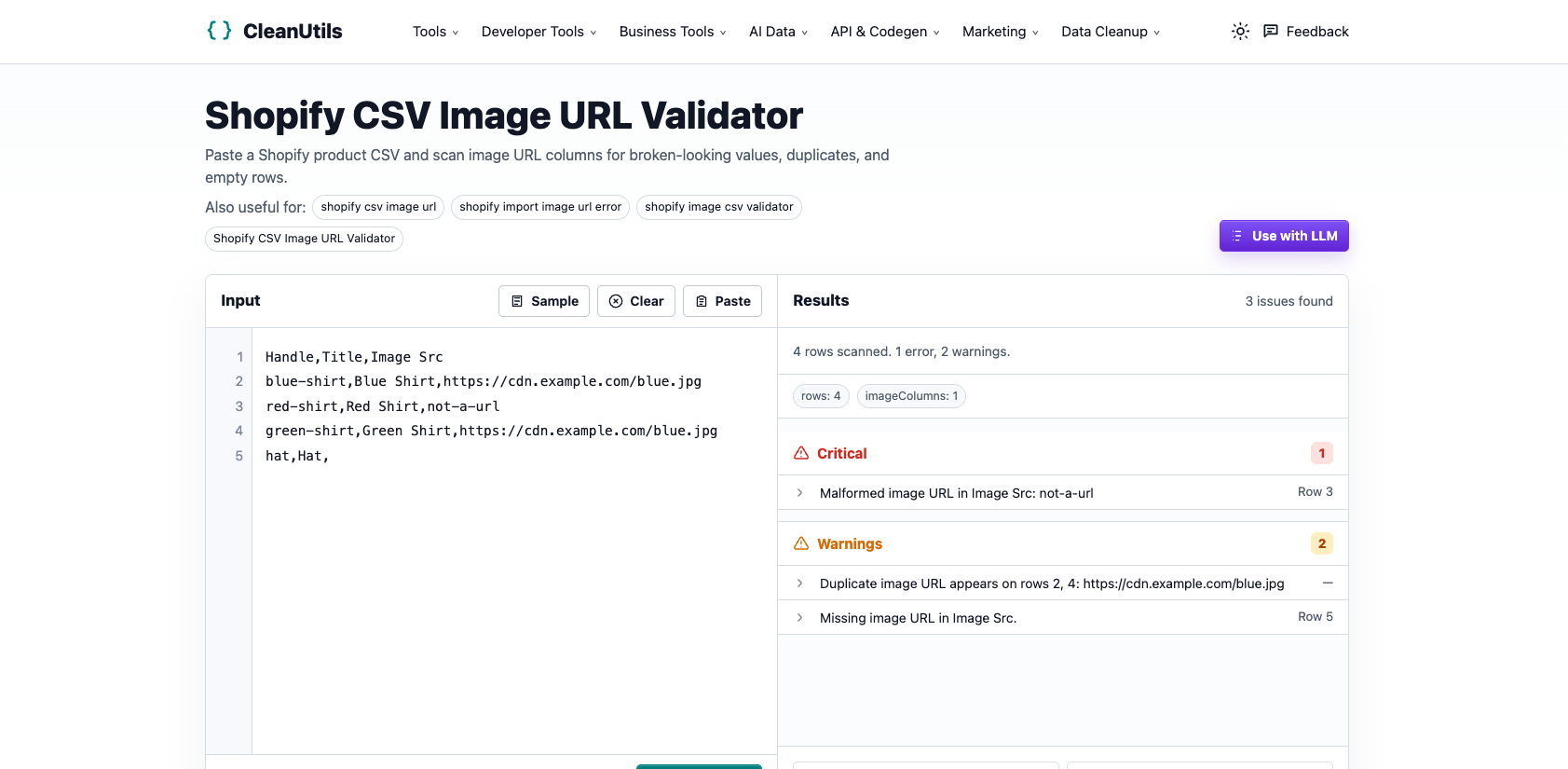Expand the Malformed image URL issue
1568x769 pixels.
pos(1063,492)
